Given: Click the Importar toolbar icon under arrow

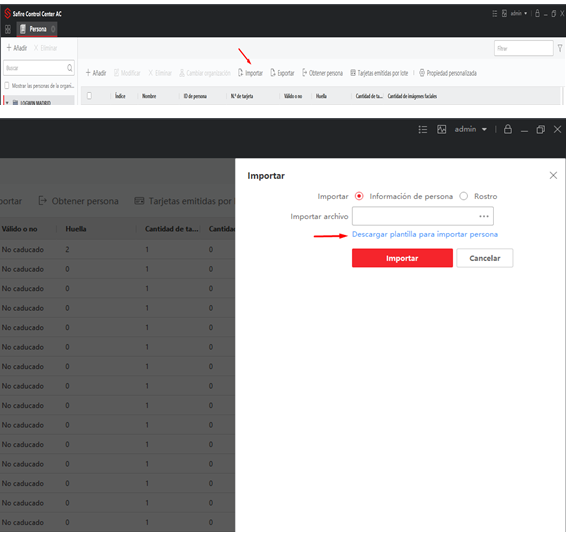Looking at the screenshot, I should click(x=250, y=73).
